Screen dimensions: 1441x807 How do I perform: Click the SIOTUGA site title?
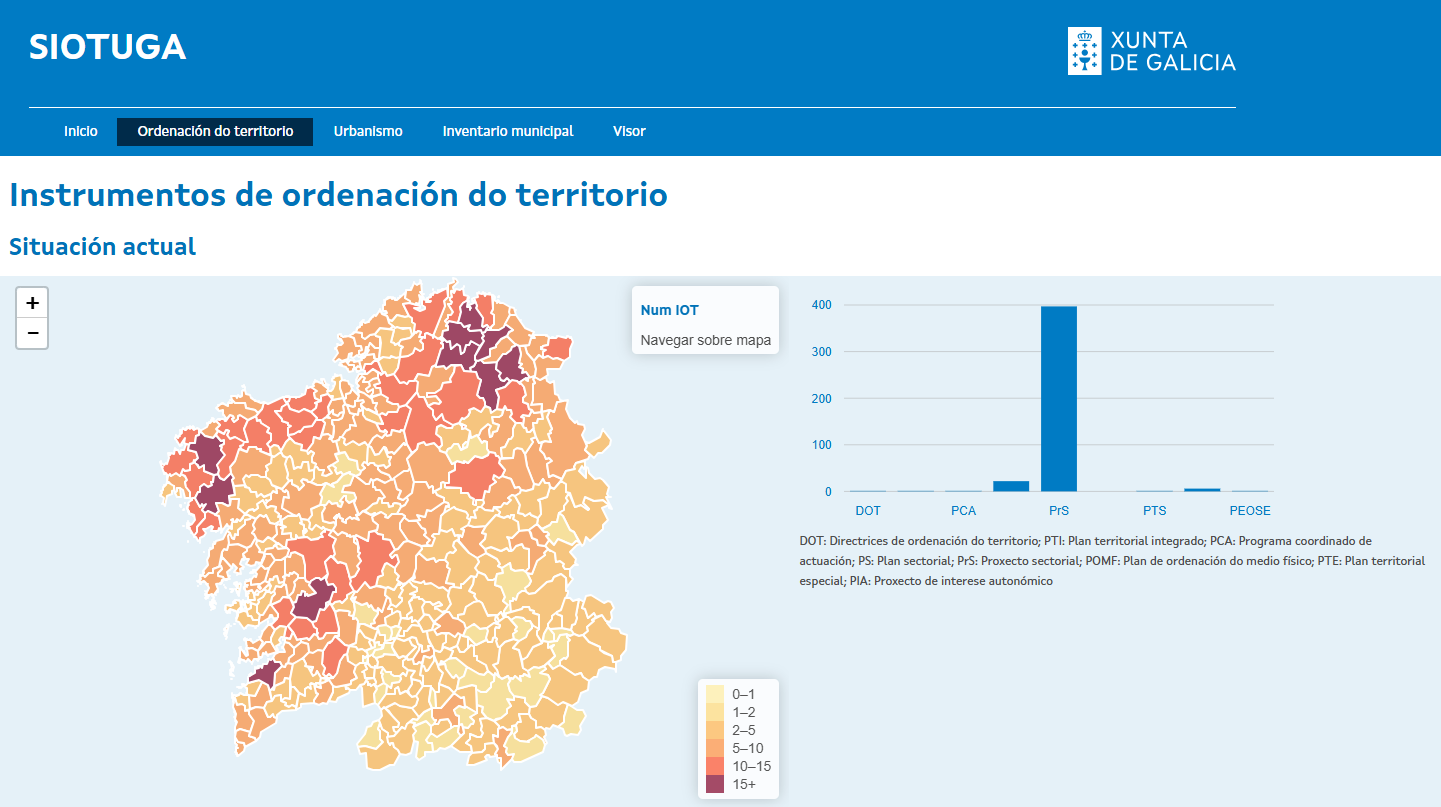click(x=108, y=47)
